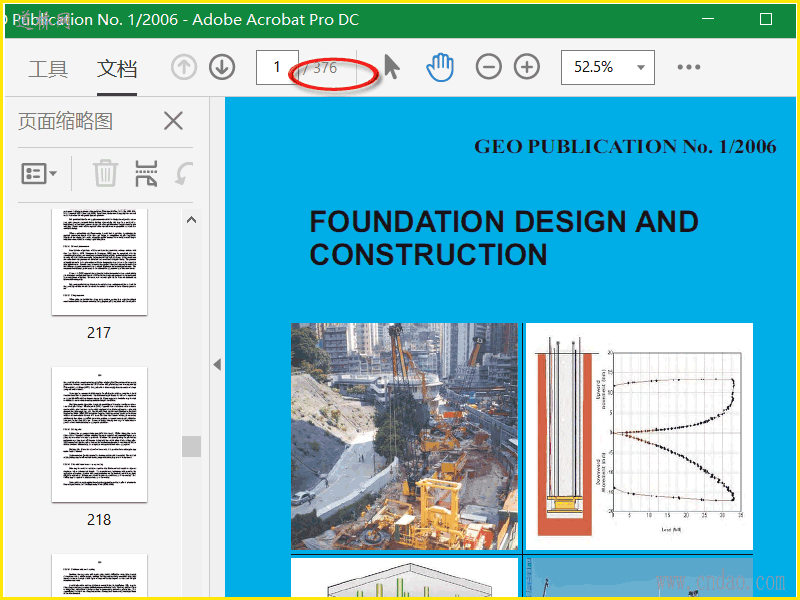Click the FOUNDATION DESIGN AND CONSTRUCTION title
Image resolution: width=800 pixels, height=600 pixels.
[504, 238]
